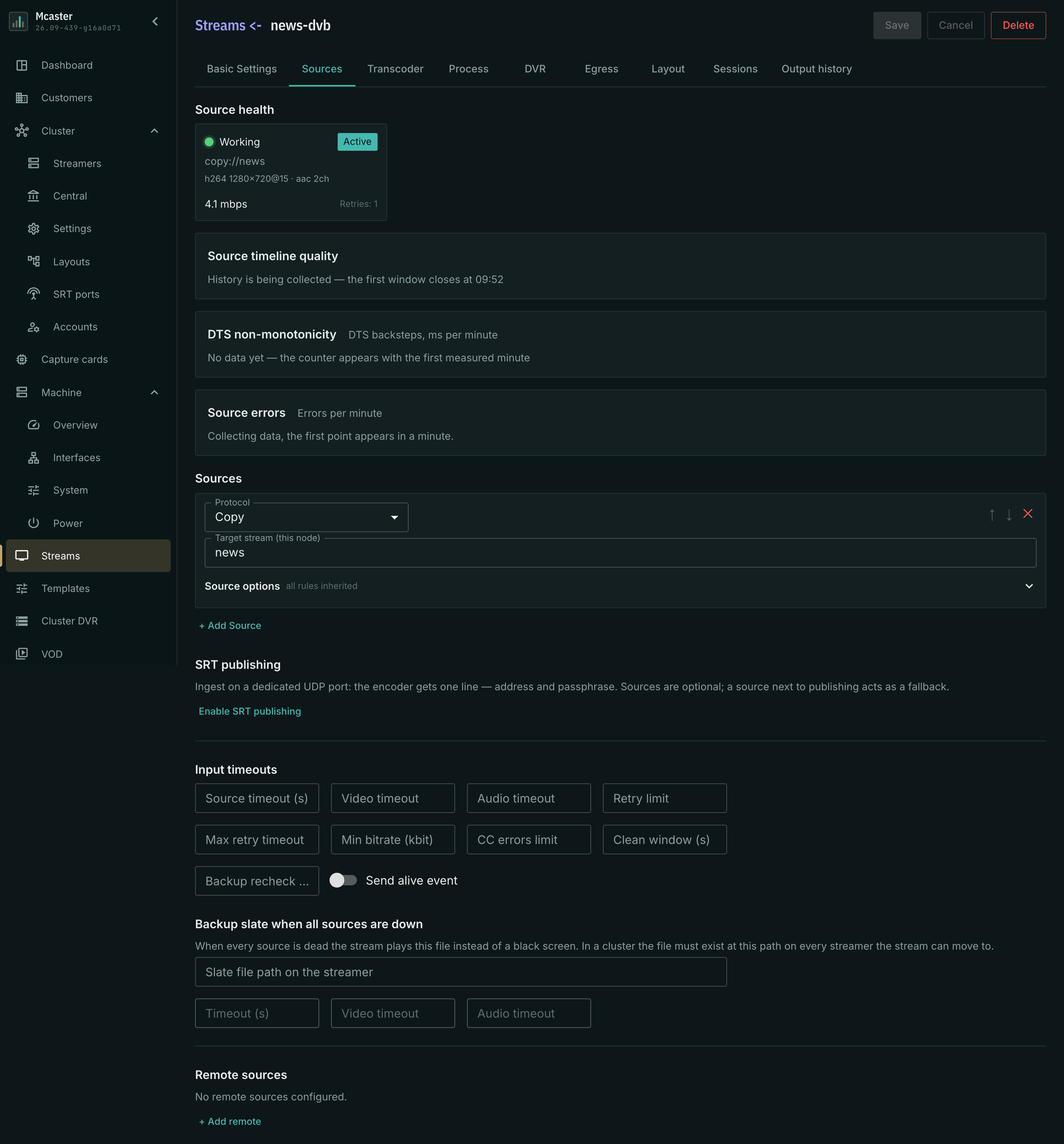1064x1144 pixels.
Task: Click the Templates sliders icon
Action: [x=22, y=588]
